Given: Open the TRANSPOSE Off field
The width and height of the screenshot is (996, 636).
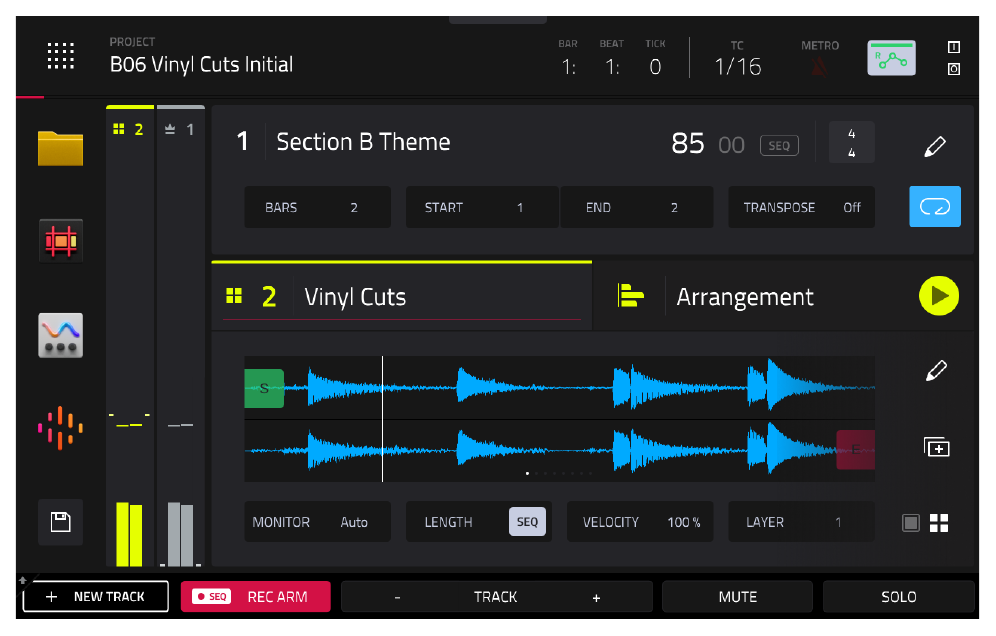Looking at the screenshot, I should click(801, 207).
